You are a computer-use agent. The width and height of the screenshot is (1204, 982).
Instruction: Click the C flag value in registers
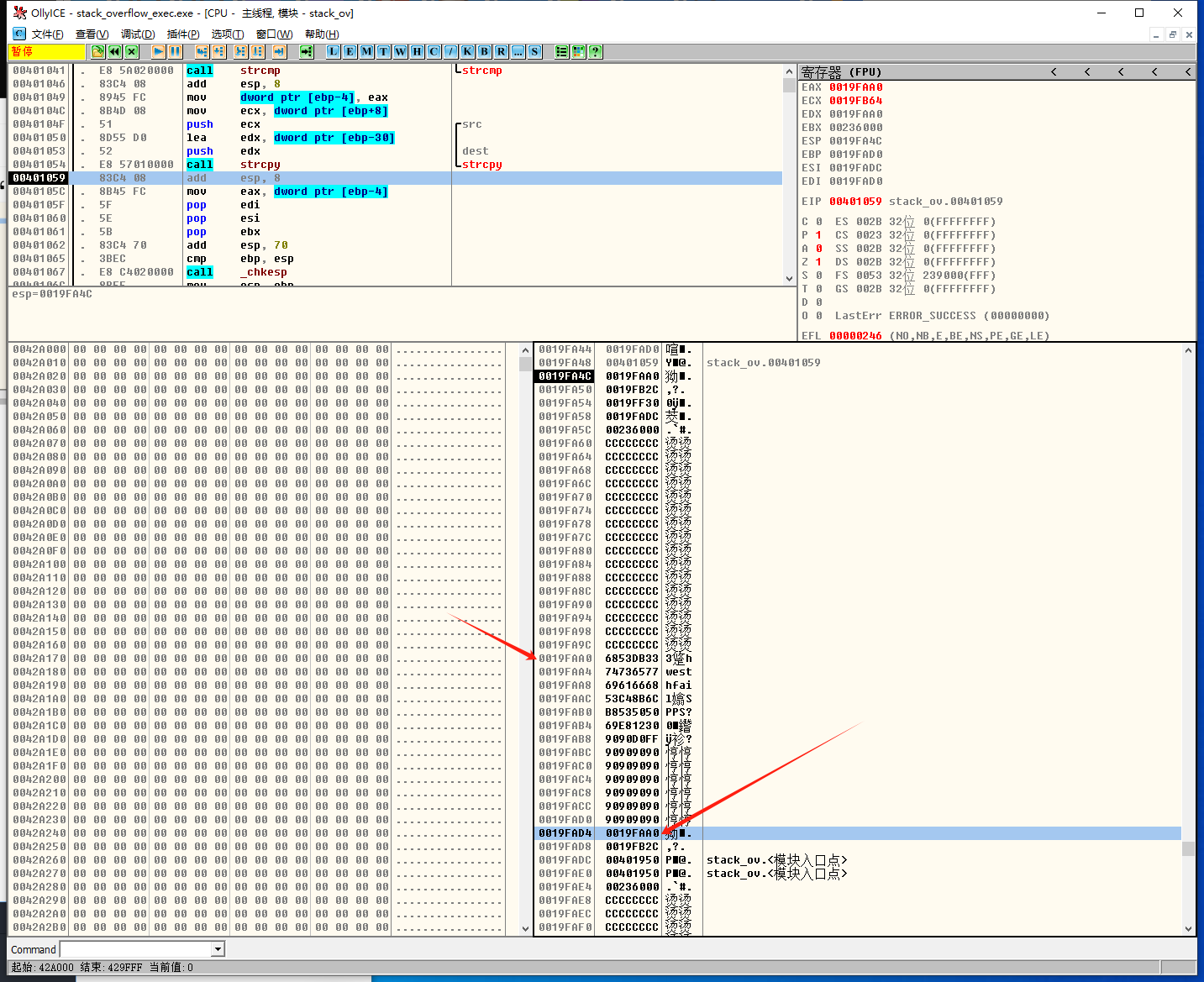click(818, 222)
